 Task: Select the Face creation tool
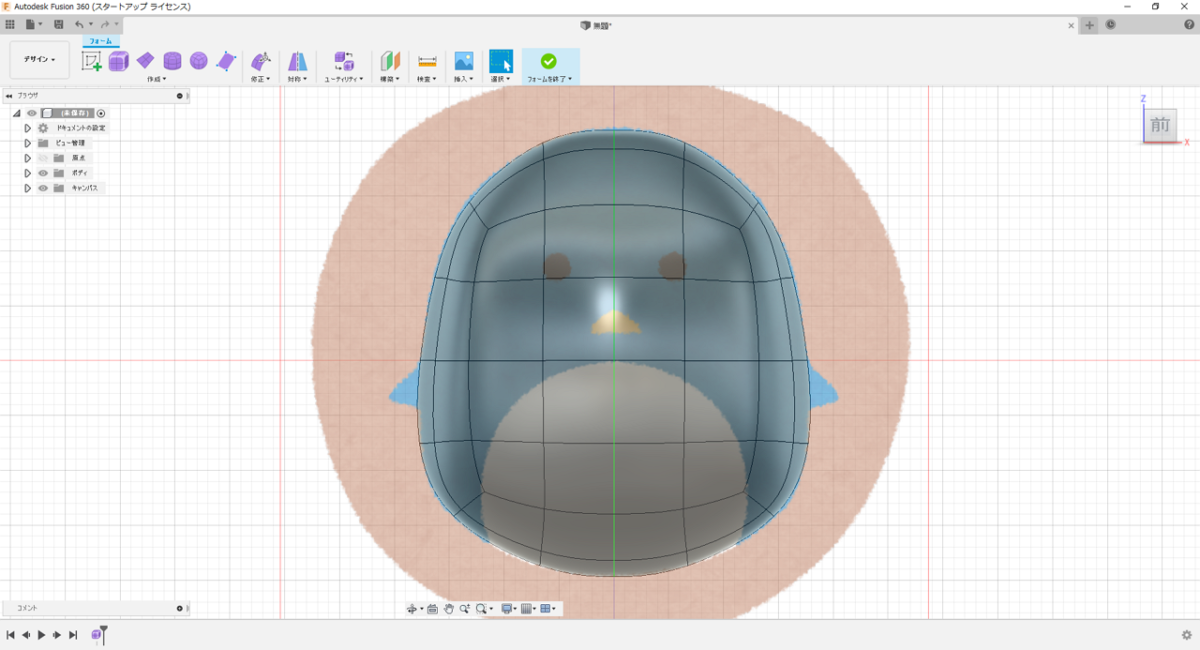(x=226, y=61)
